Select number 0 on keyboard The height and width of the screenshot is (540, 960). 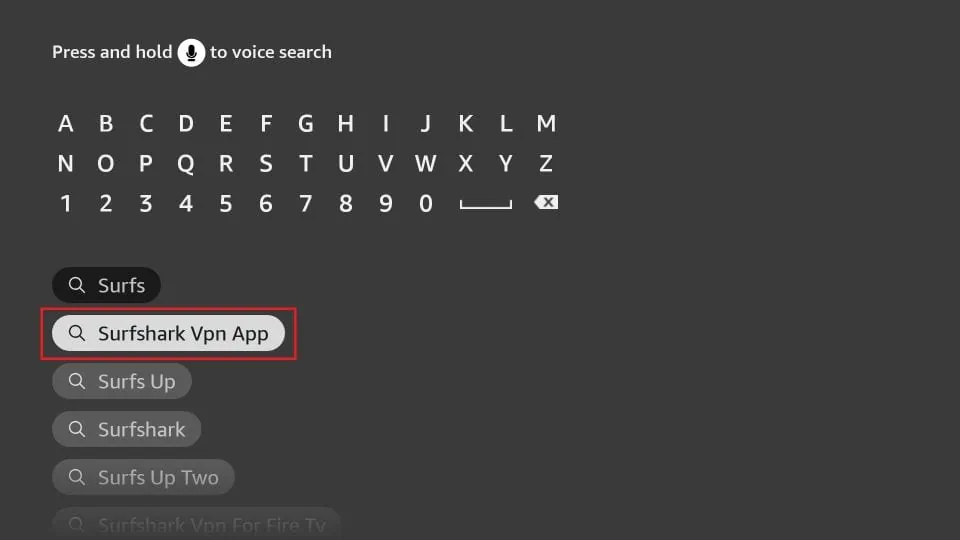point(426,203)
